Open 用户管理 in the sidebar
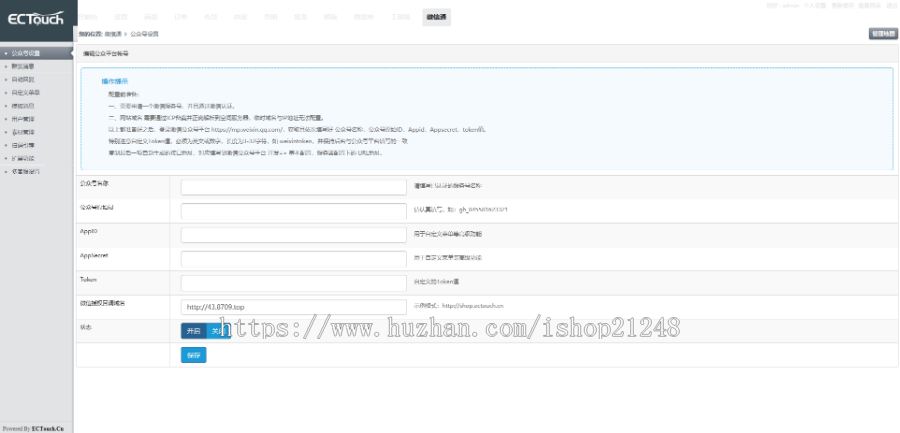 pos(23,119)
